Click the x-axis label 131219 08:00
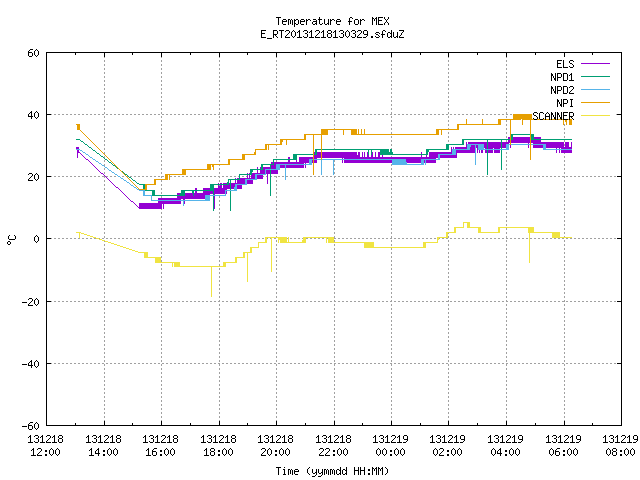The height and width of the screenshot is (480, 640). 620,446
